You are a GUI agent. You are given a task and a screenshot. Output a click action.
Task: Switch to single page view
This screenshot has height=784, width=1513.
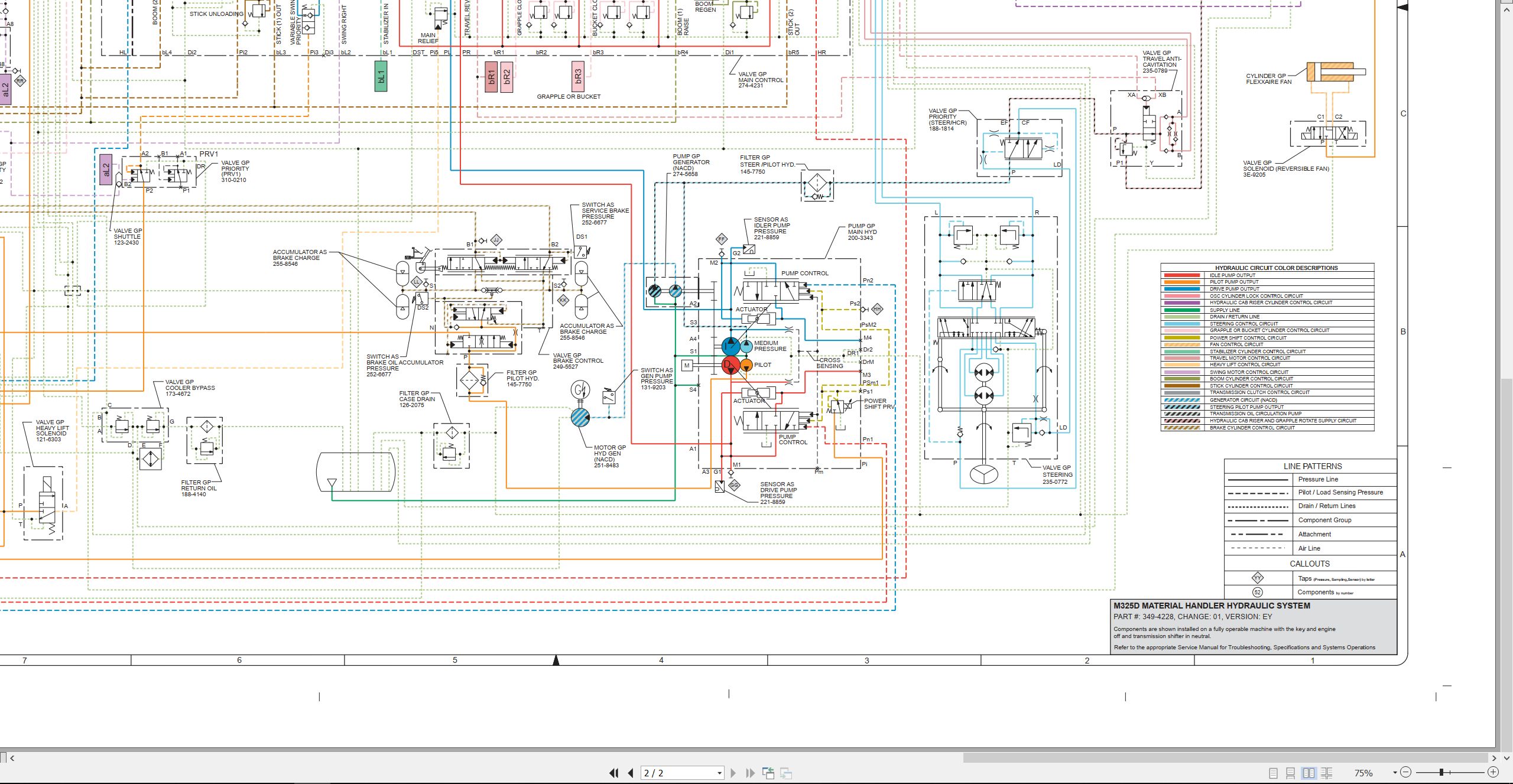click(1274, 773)
